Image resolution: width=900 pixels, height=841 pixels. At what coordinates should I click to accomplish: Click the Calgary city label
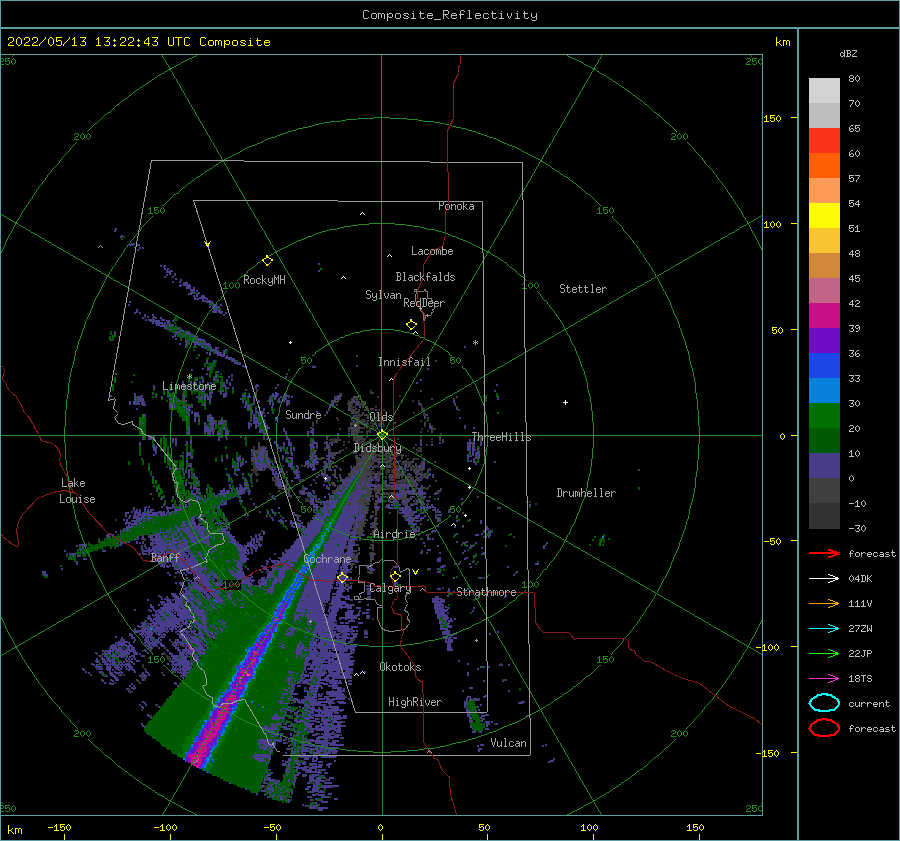390,588
